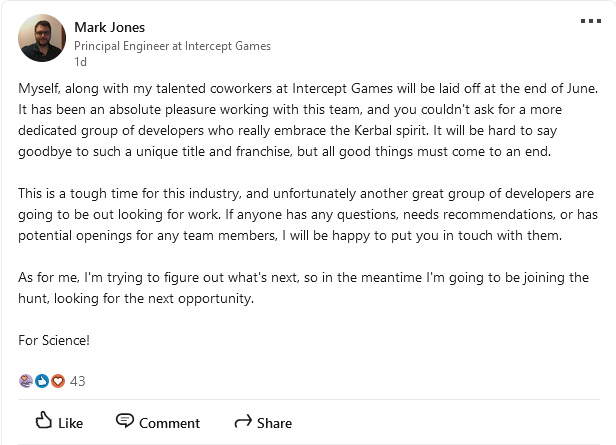
Task: Open Mark Jones's profile via name
Action: pyautogui.click(x=111, y=27)
